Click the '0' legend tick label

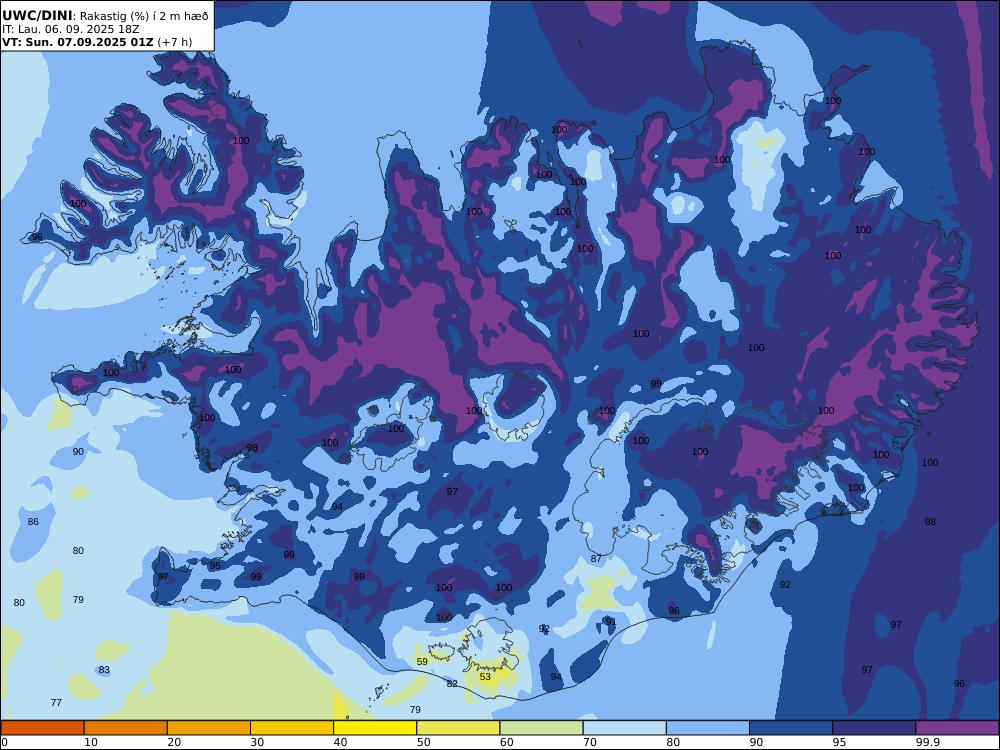point(4,742)
